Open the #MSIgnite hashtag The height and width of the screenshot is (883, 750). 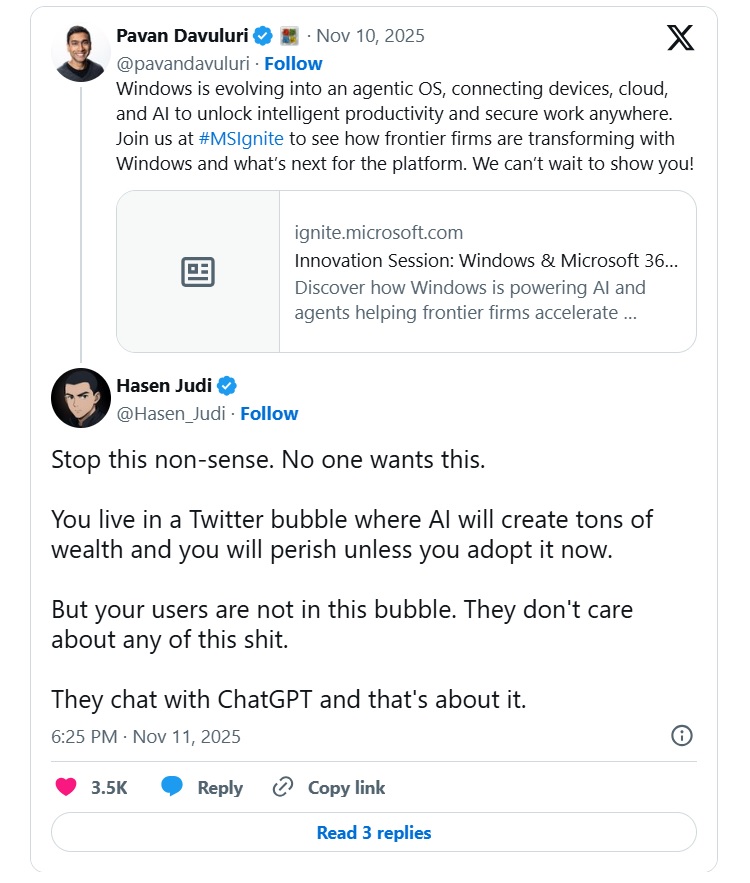241,138
